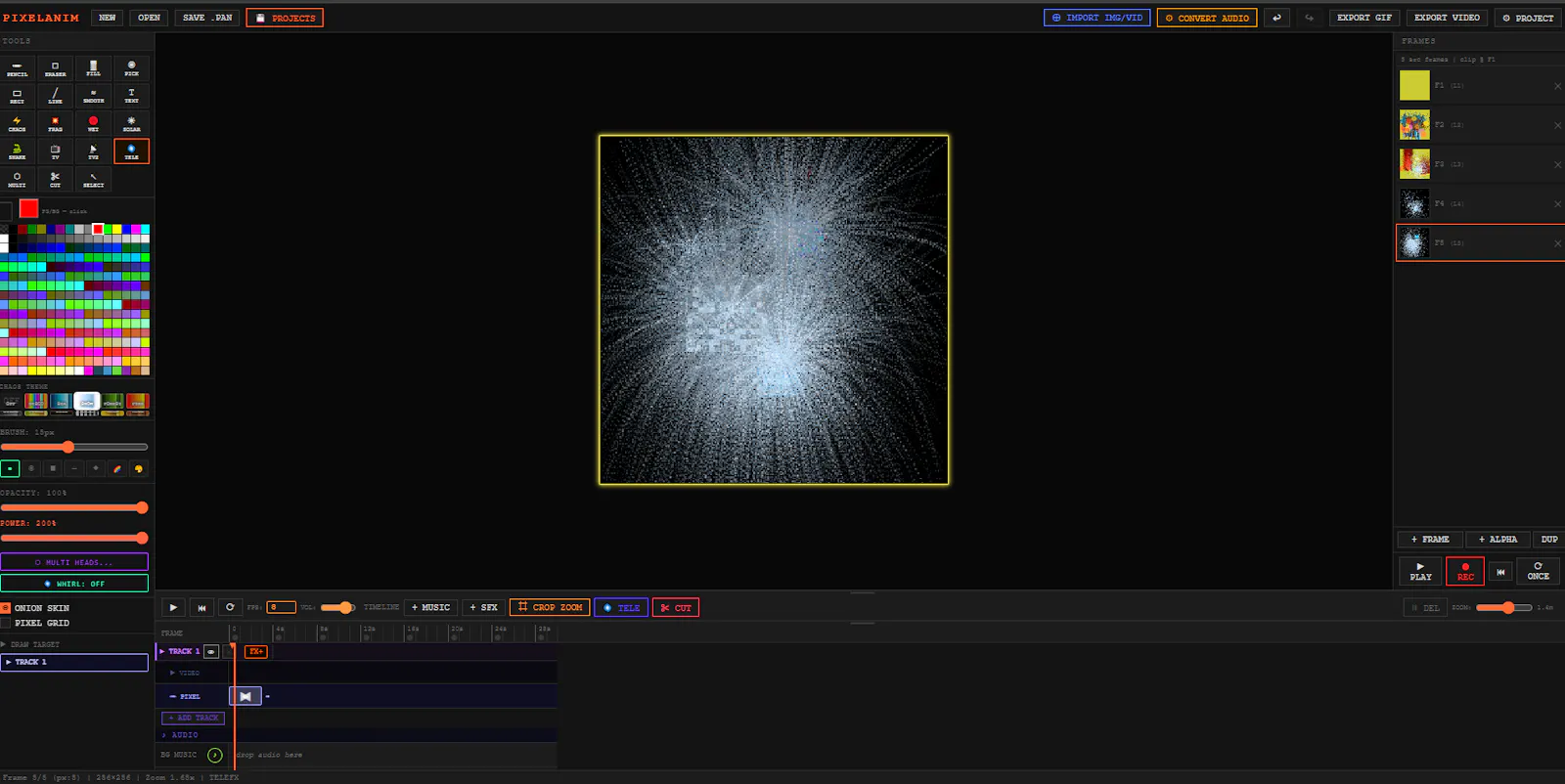Select the Pencil tool
This screenshot has height=784, width=1565.
click(18, 68)
